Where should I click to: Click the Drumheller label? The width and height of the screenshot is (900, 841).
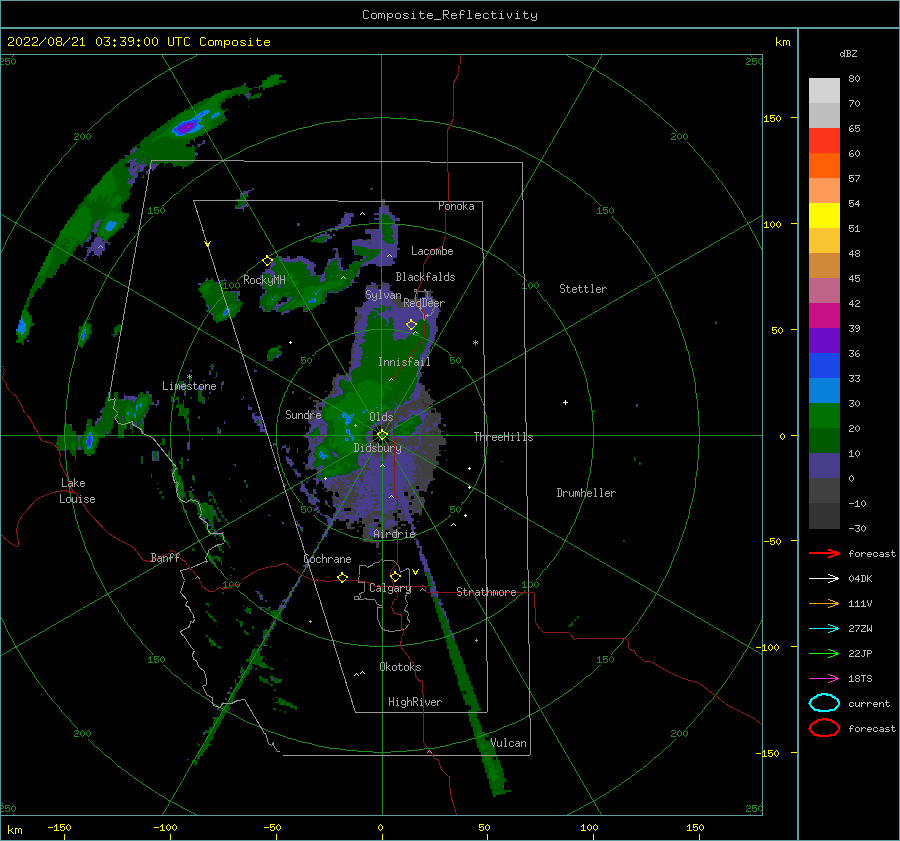(585, 493)
